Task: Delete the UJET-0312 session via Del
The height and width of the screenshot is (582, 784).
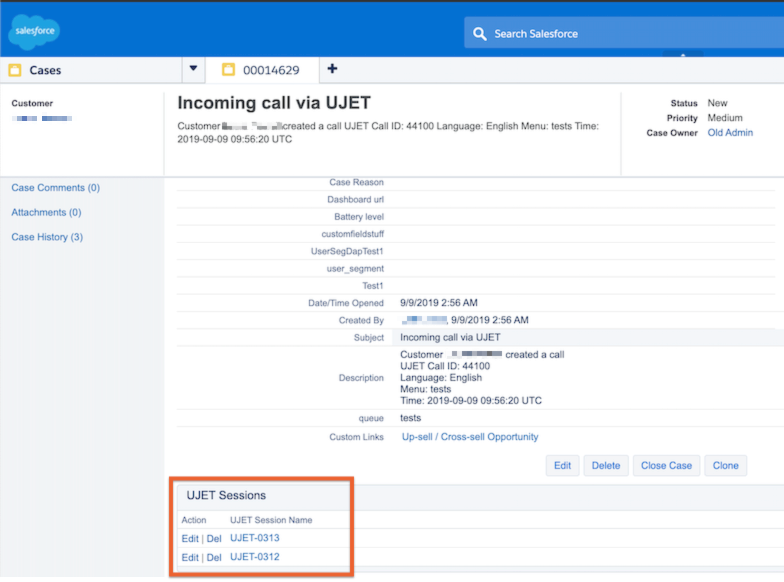Action: pos(214,557)
